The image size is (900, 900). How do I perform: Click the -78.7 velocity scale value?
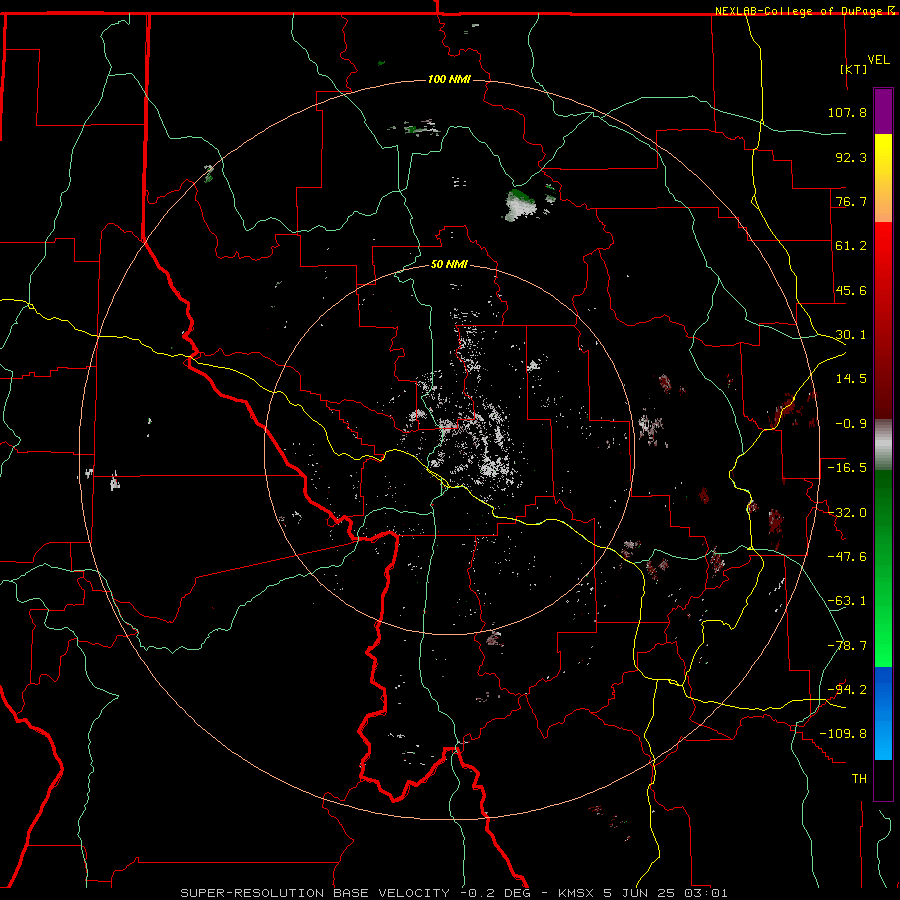pyautogui.click(x=847, y=646)
